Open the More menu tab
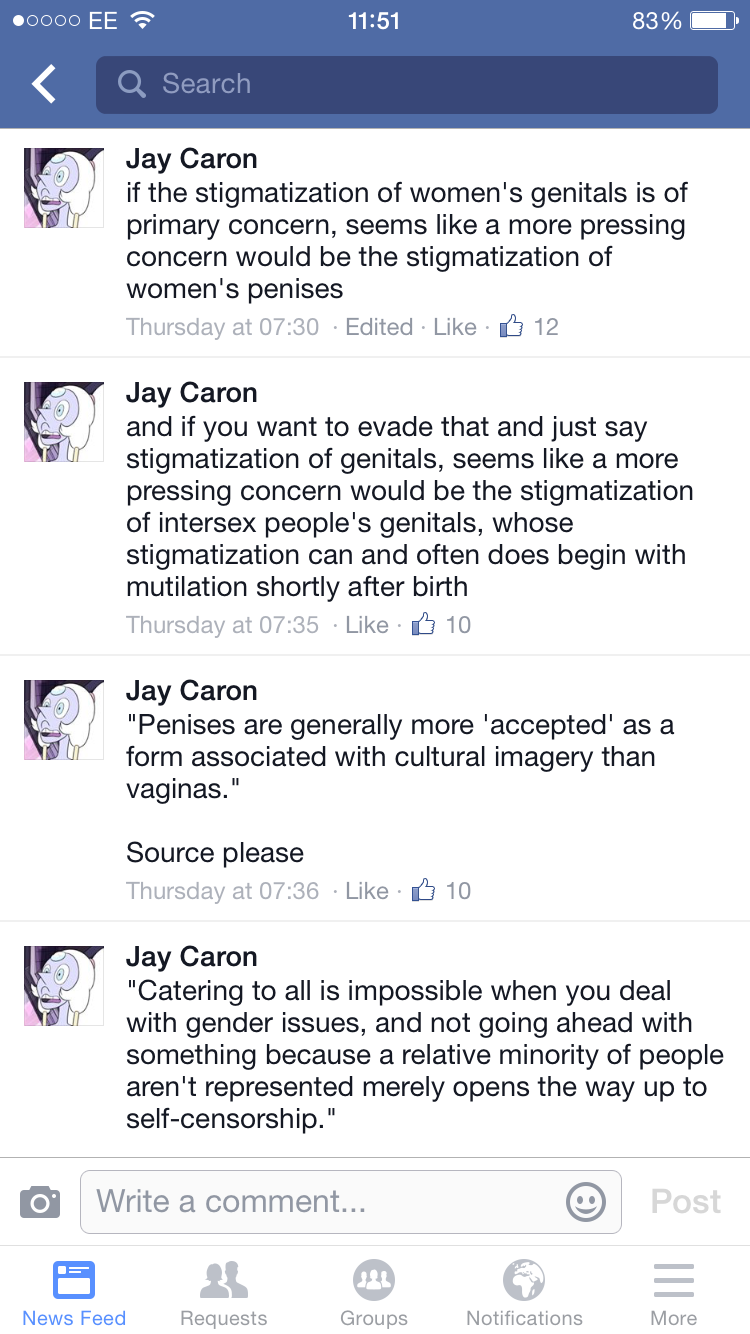The height and width of the screenshot is (1334, 750). pos(674,1292)
